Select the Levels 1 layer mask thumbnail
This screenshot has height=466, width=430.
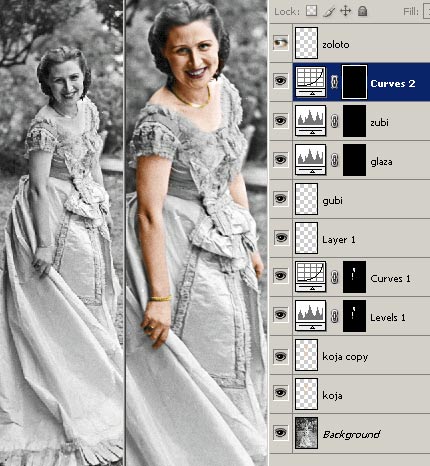tap(354, 316)
